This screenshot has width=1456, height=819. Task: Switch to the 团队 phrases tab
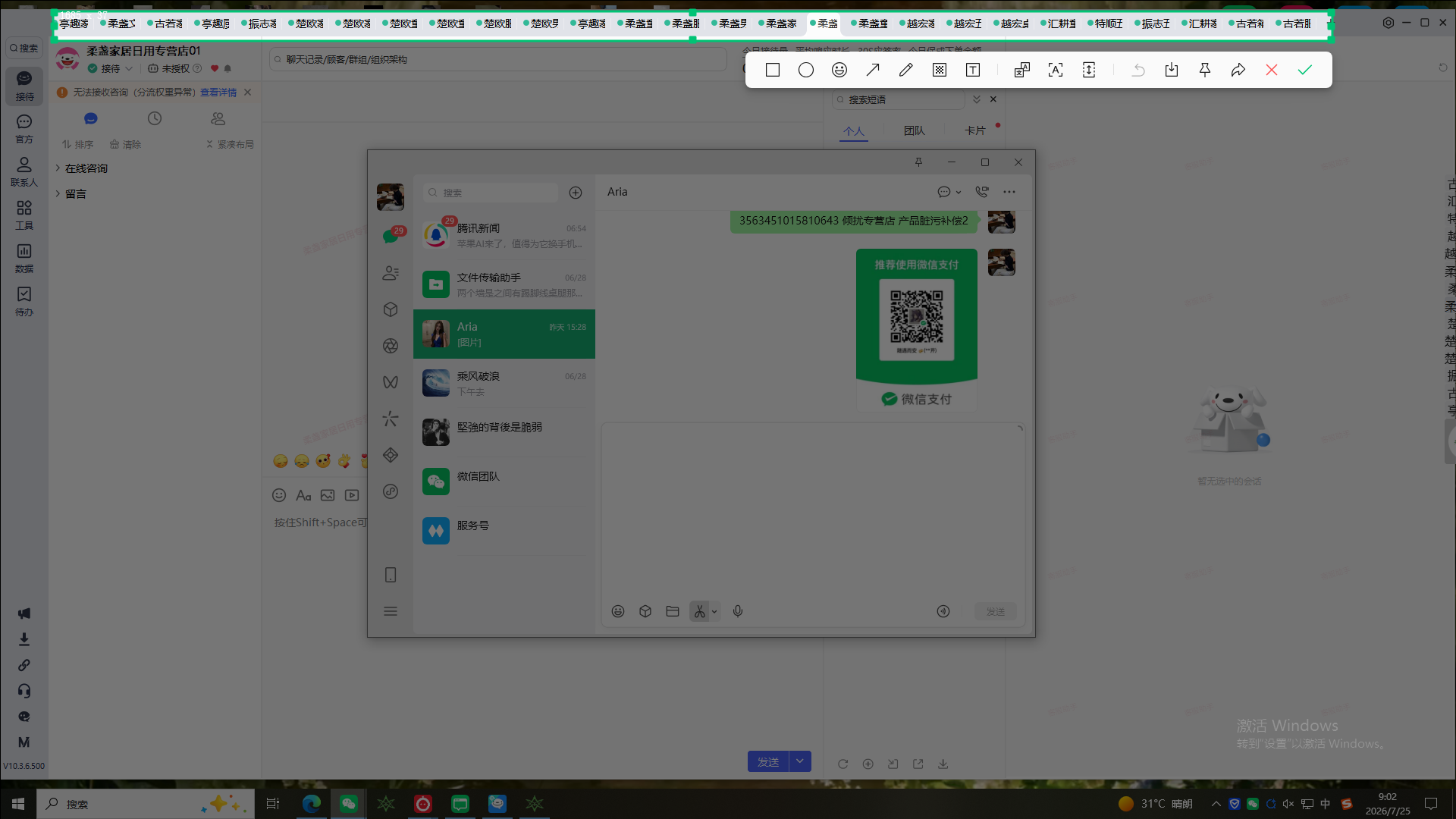pos(915,130)
